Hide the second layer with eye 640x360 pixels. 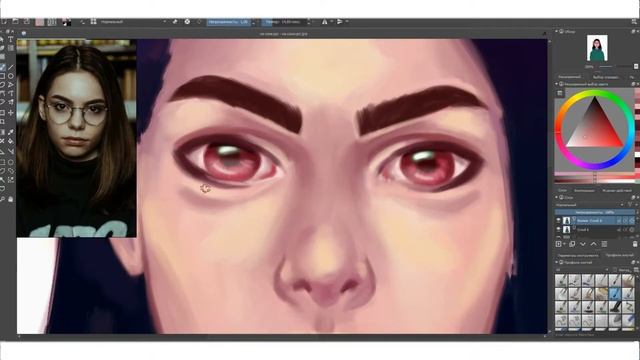(558, 230)
